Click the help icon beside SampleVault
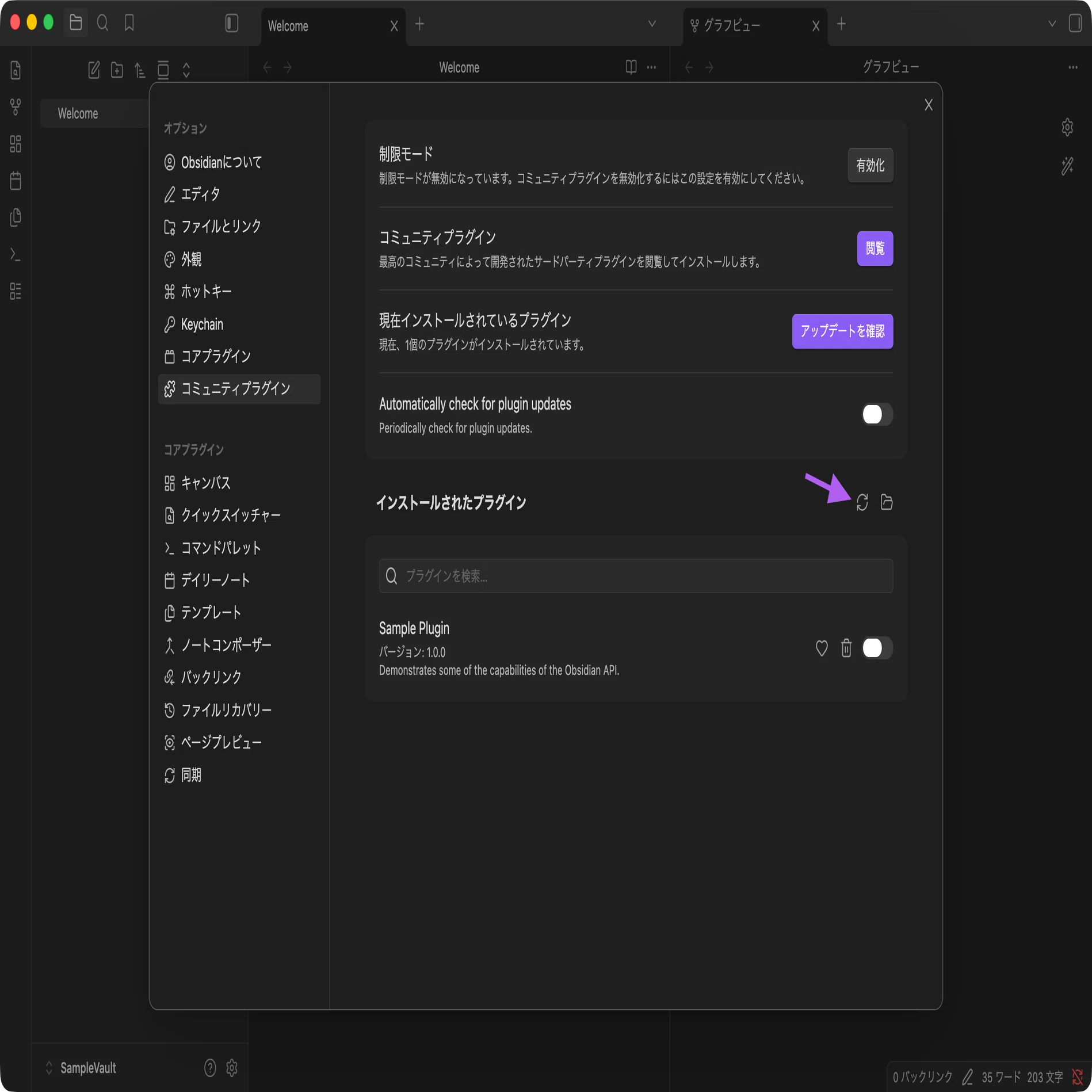1092x1092 pixels. click(210, 1068)
